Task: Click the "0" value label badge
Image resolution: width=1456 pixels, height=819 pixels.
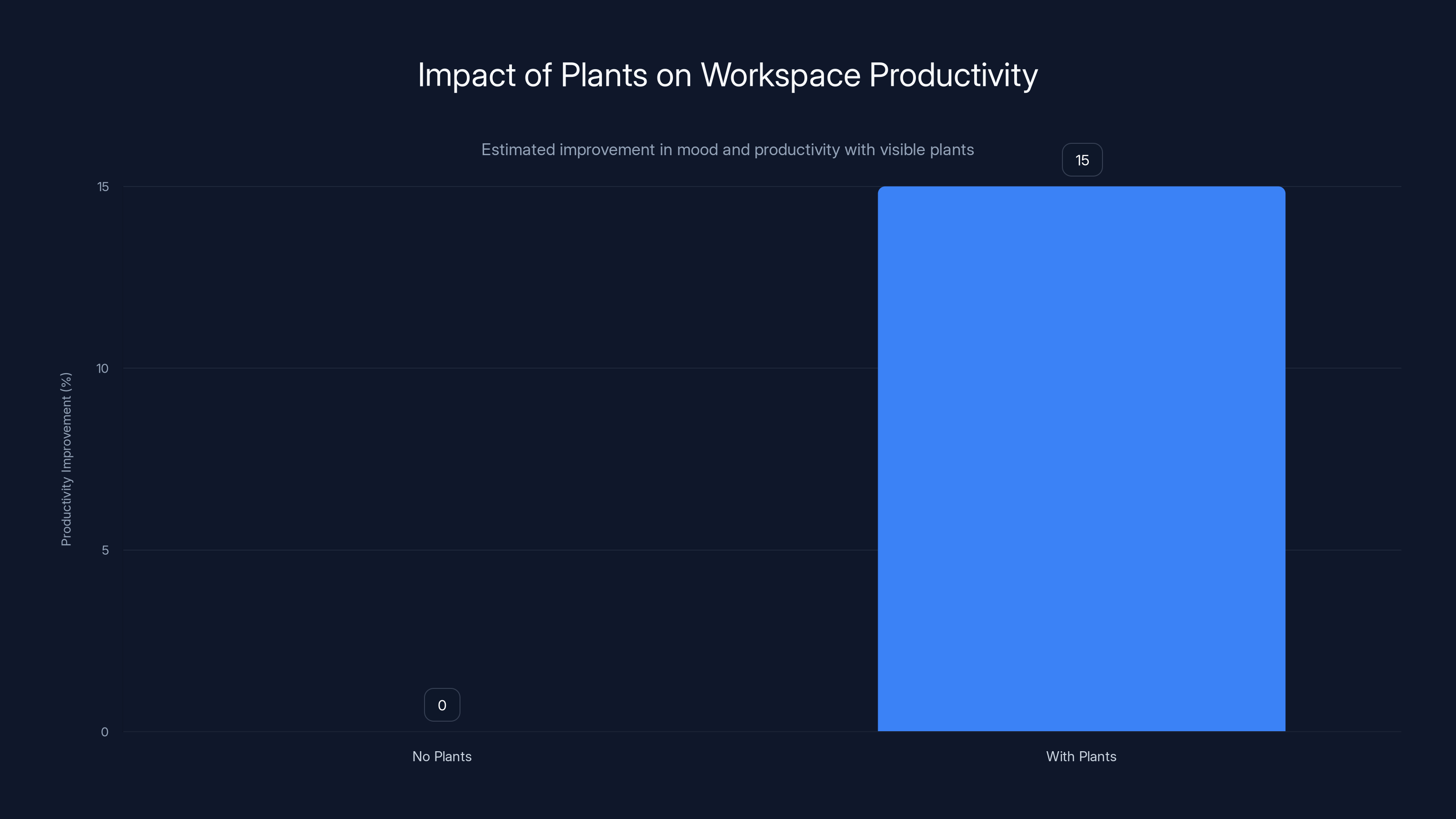Action: coord(441,704)
